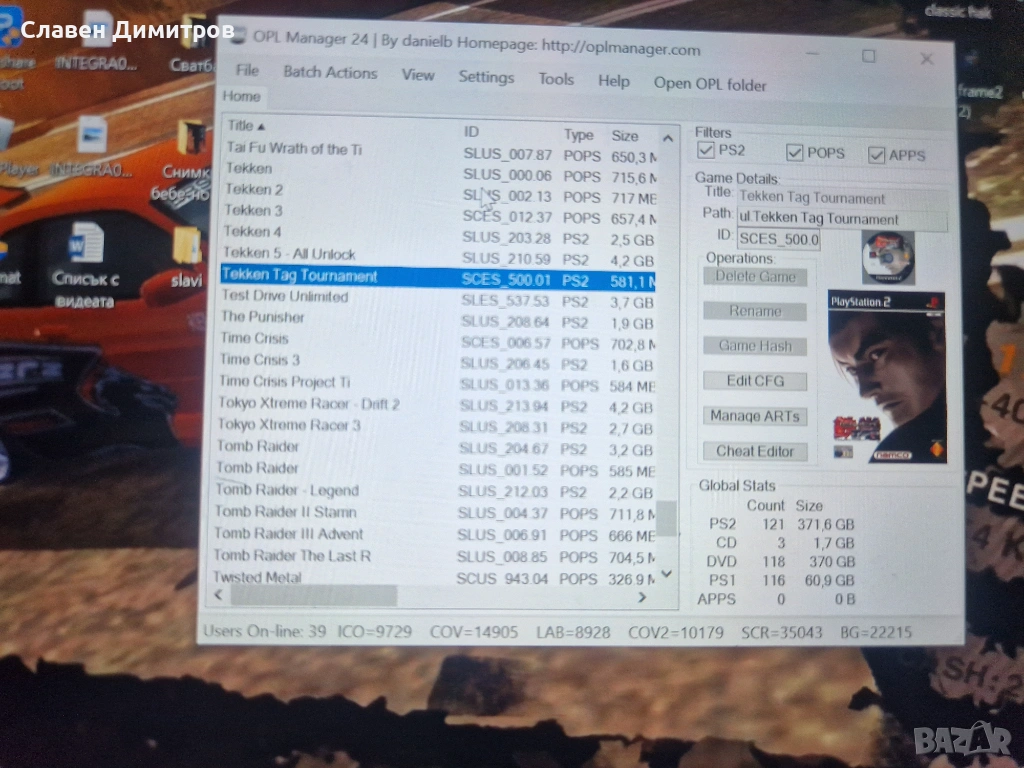Viewport: 1024px width, 768px height.
Task: Open the Batch Actions menu
Action: (330, 72)
